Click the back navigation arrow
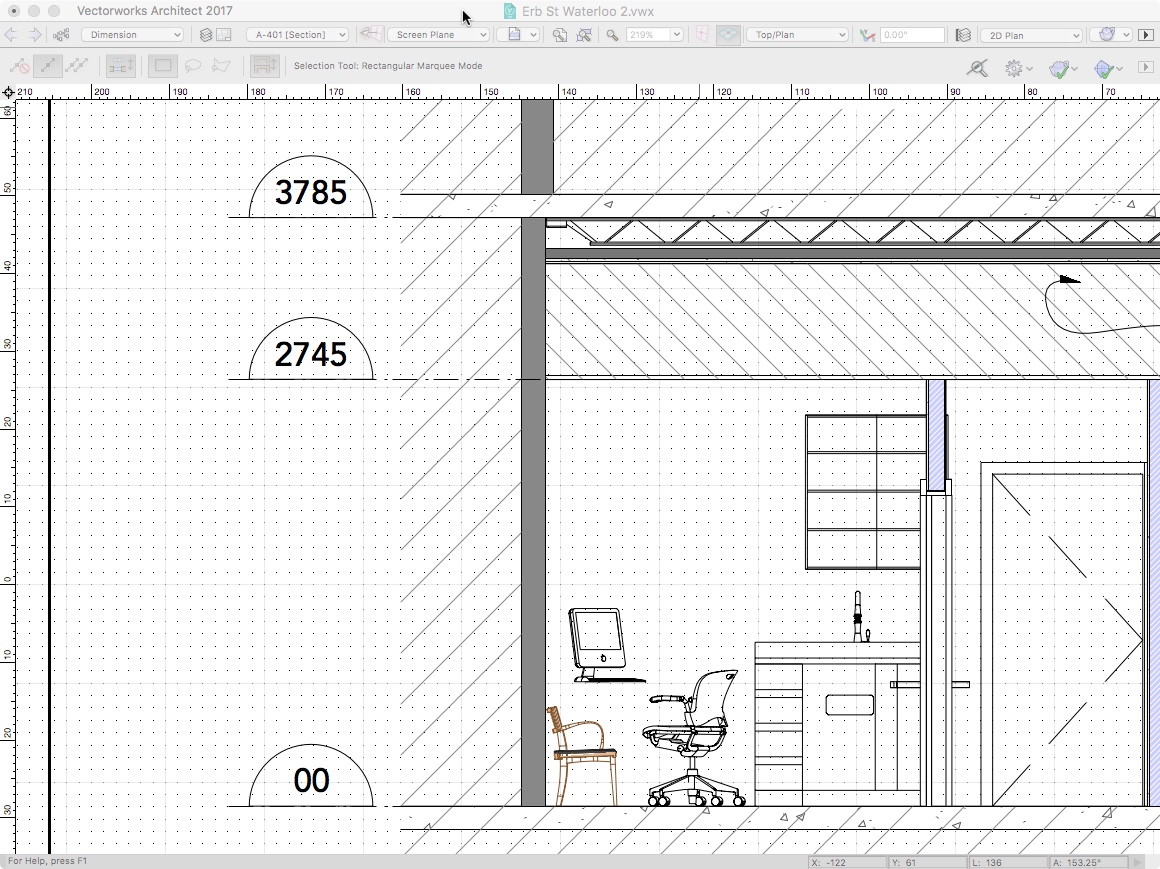Viewport: 1160px width, 869px height. [12, 35]
